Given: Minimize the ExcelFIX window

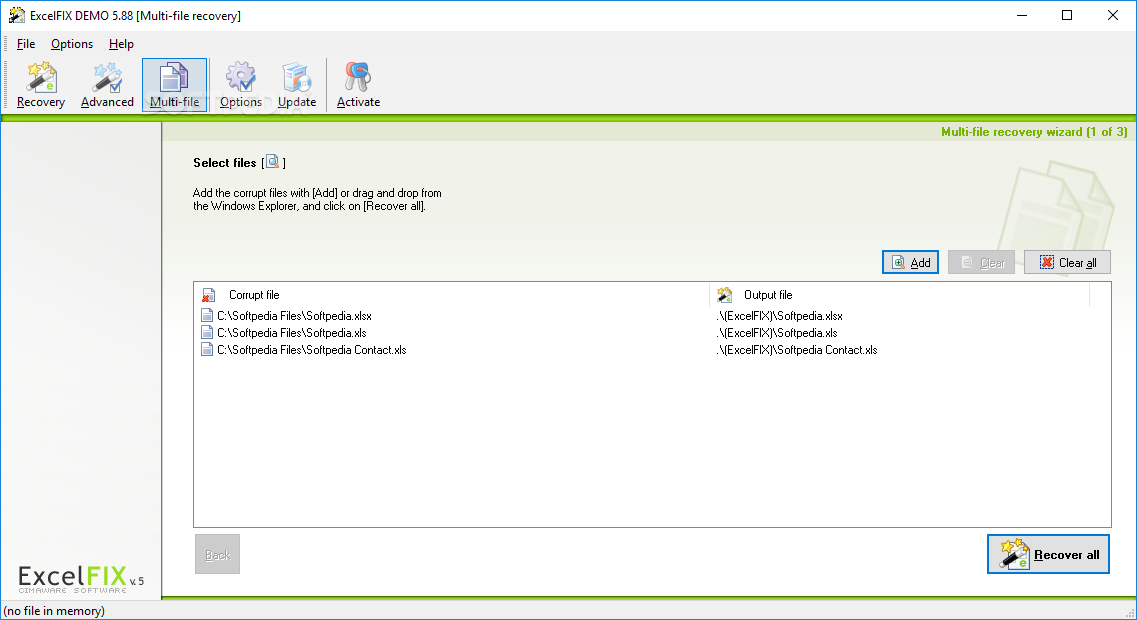Looking at the screenshot, I should [x=1022, y=15].
